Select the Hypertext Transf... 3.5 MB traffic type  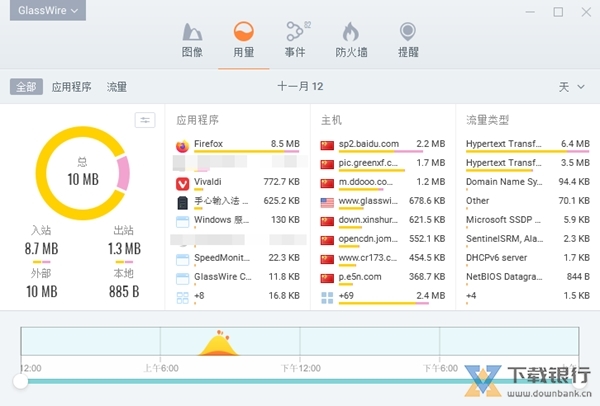528,165
